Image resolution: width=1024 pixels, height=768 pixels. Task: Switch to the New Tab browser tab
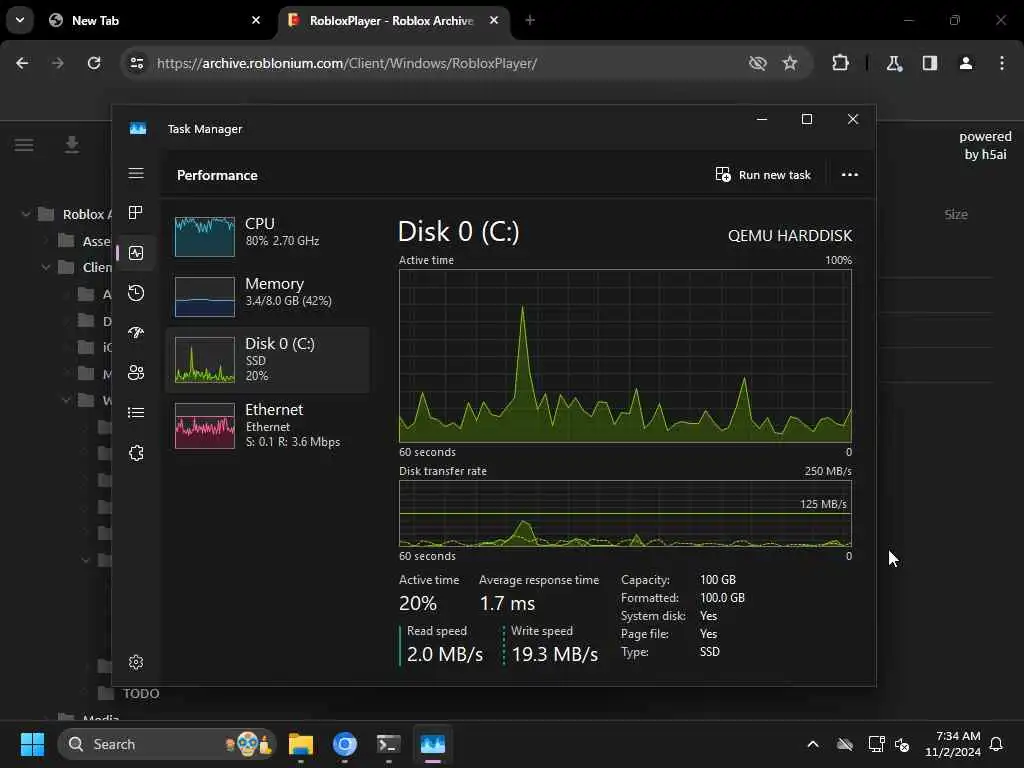click(155, 20)
